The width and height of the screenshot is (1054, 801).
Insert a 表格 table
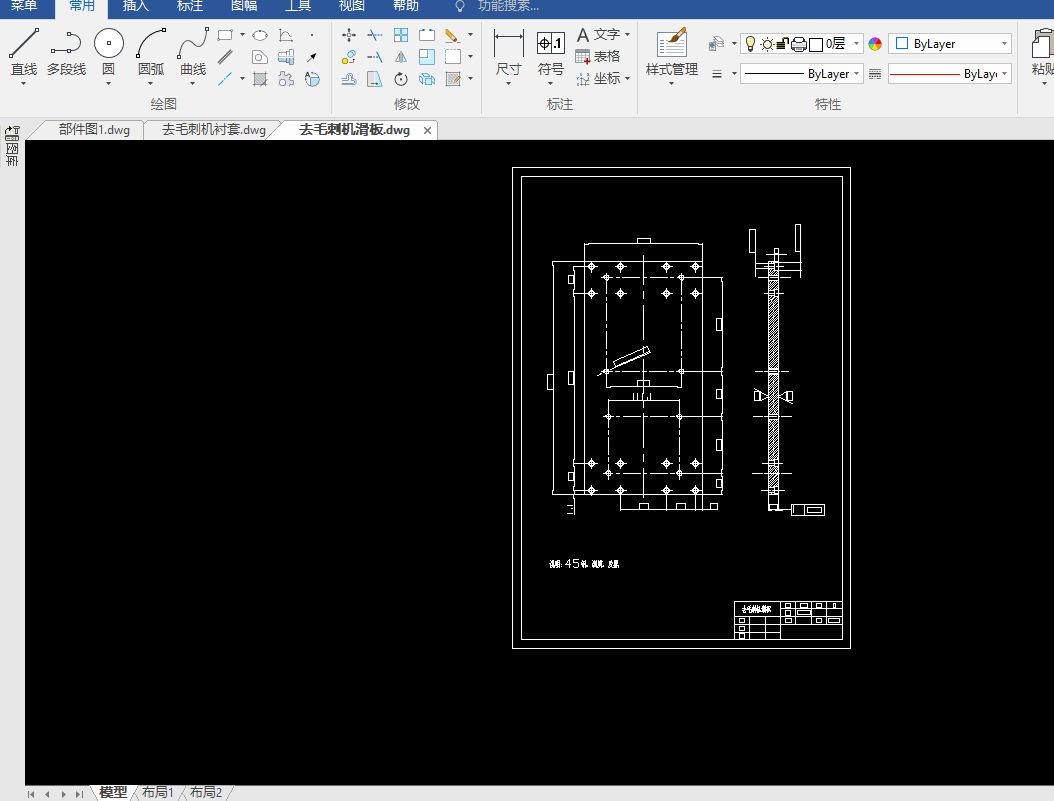[598, 56]
